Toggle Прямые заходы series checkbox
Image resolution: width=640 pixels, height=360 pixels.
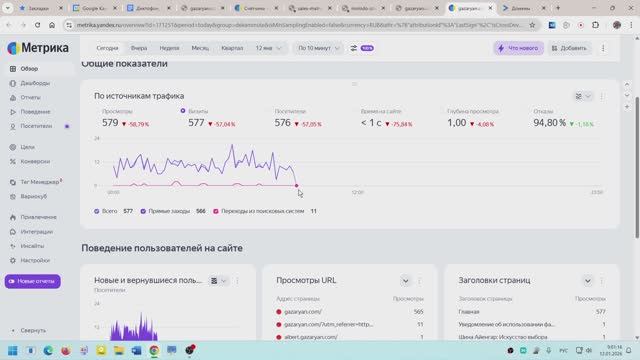[x=143, y=211]
